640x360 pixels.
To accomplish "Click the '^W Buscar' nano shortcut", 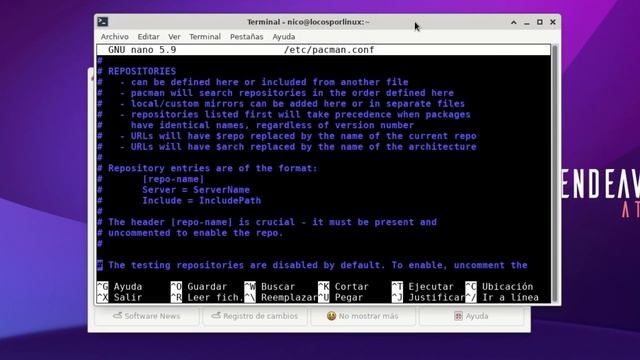I will [x=269, y=287].
